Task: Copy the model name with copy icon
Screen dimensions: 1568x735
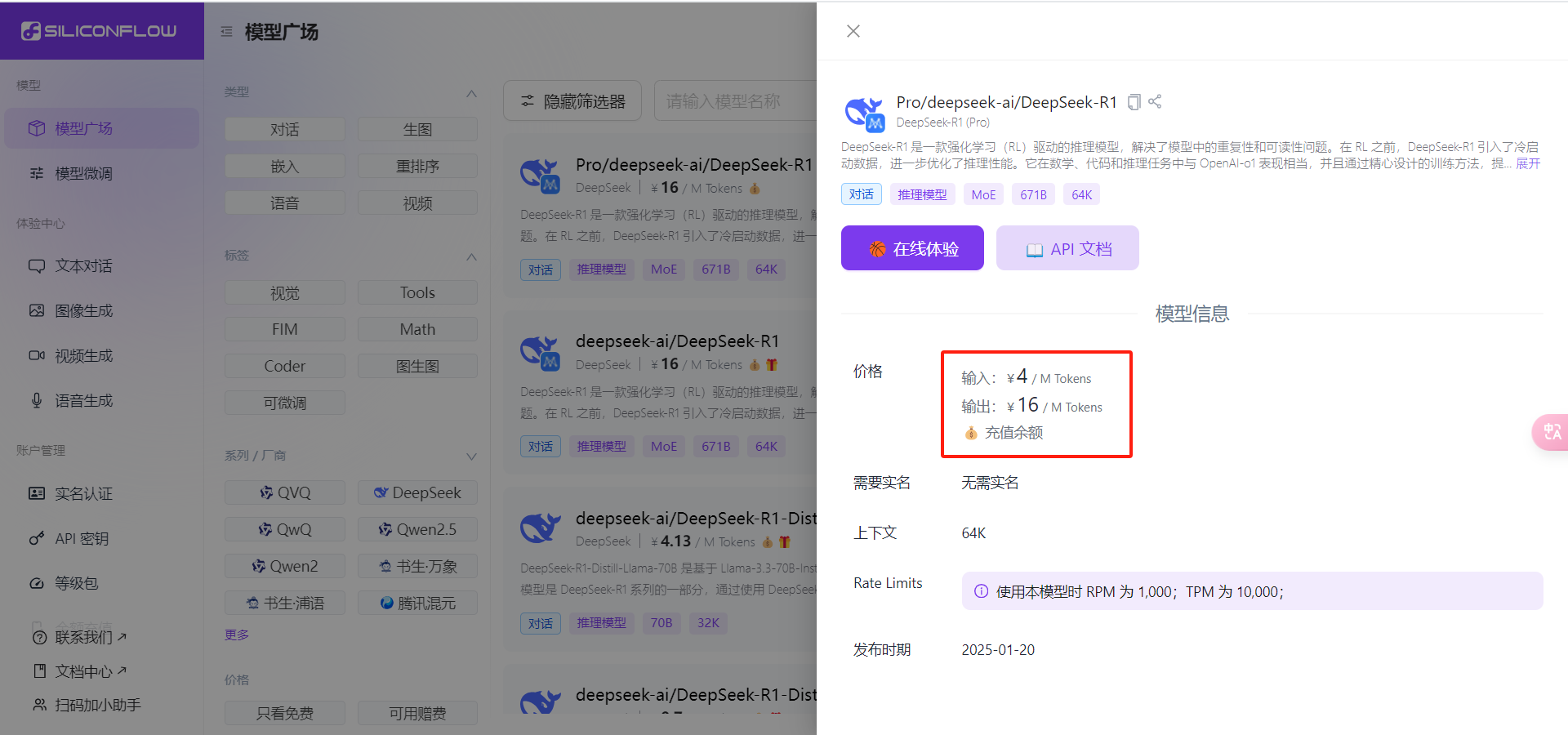Action: (x=1134, y=102)
